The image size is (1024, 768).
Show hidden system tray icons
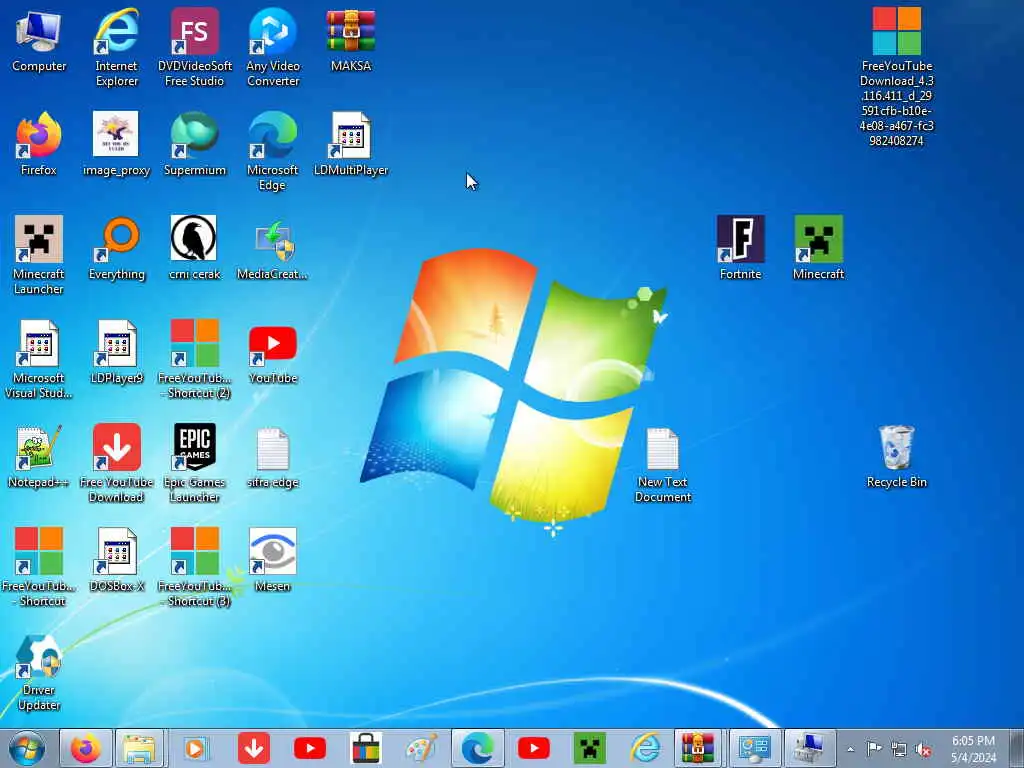coord(850,749)
